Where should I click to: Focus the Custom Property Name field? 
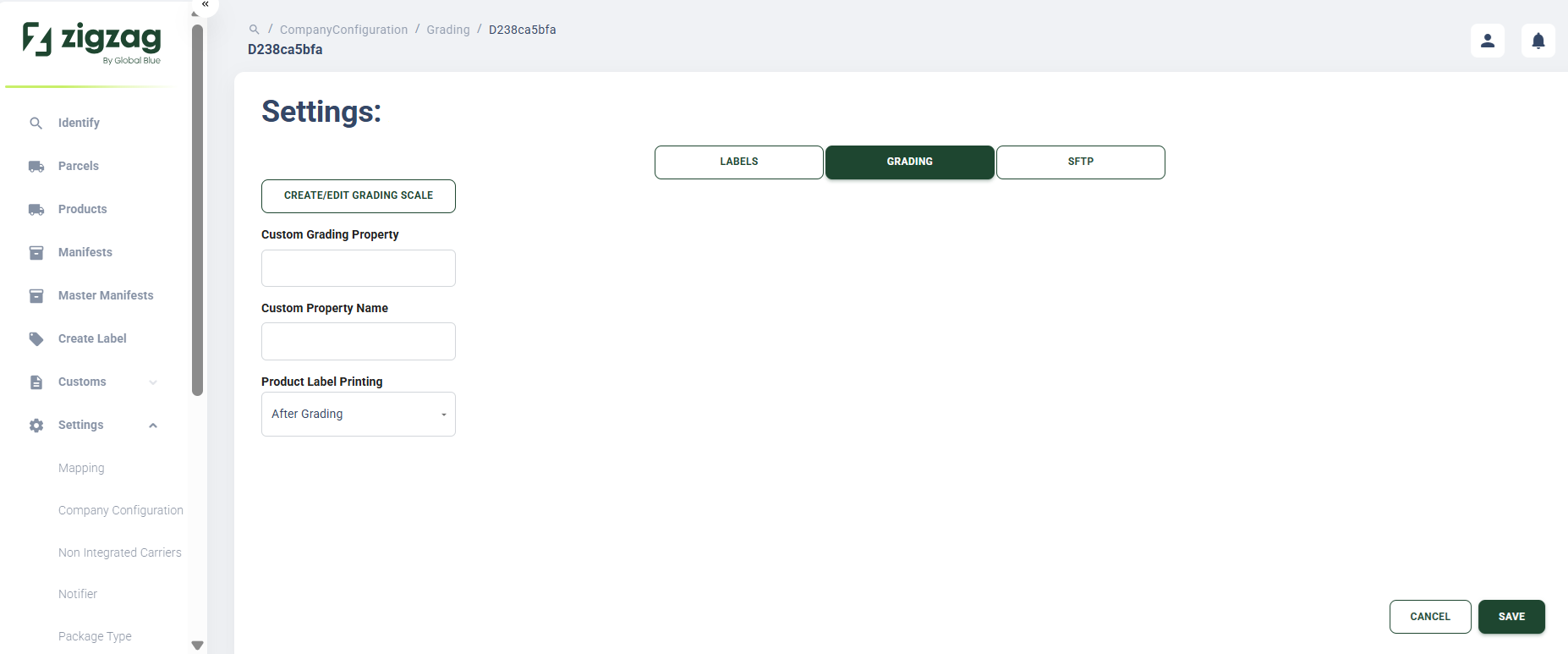pos(359,342)
